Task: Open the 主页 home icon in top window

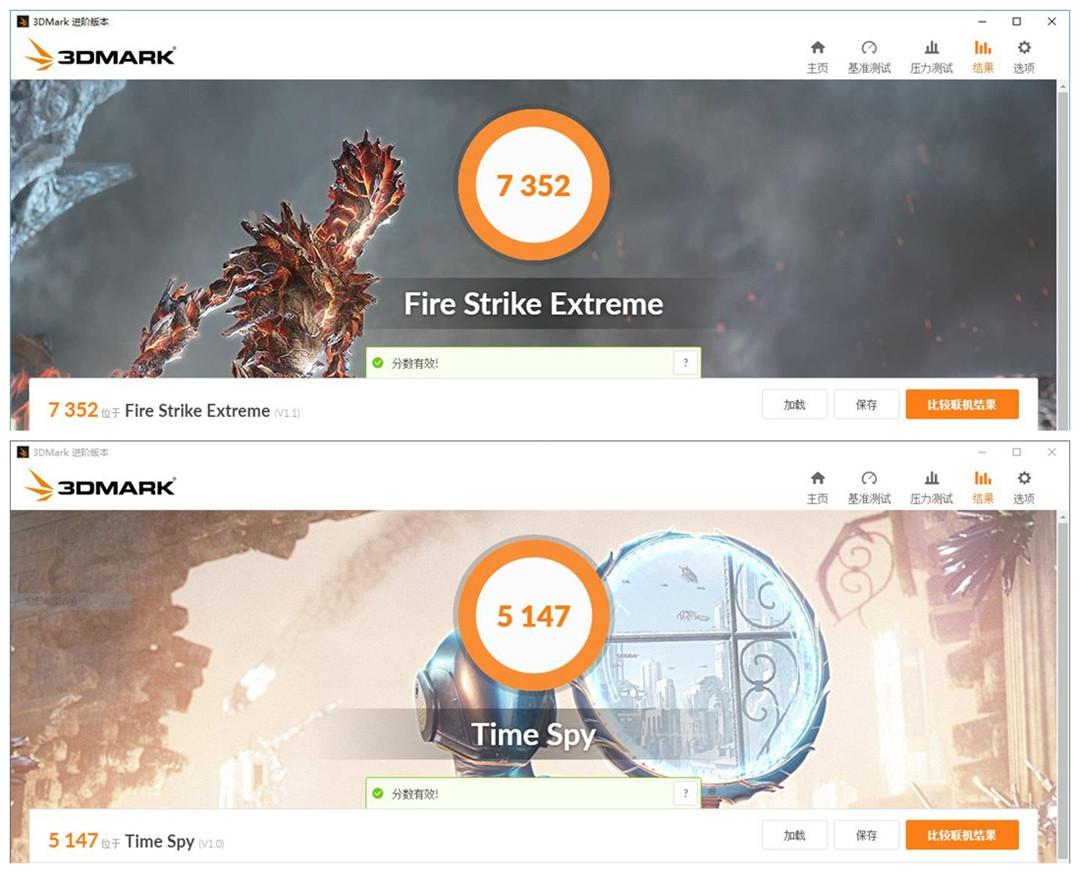Action: click(818, 57)
